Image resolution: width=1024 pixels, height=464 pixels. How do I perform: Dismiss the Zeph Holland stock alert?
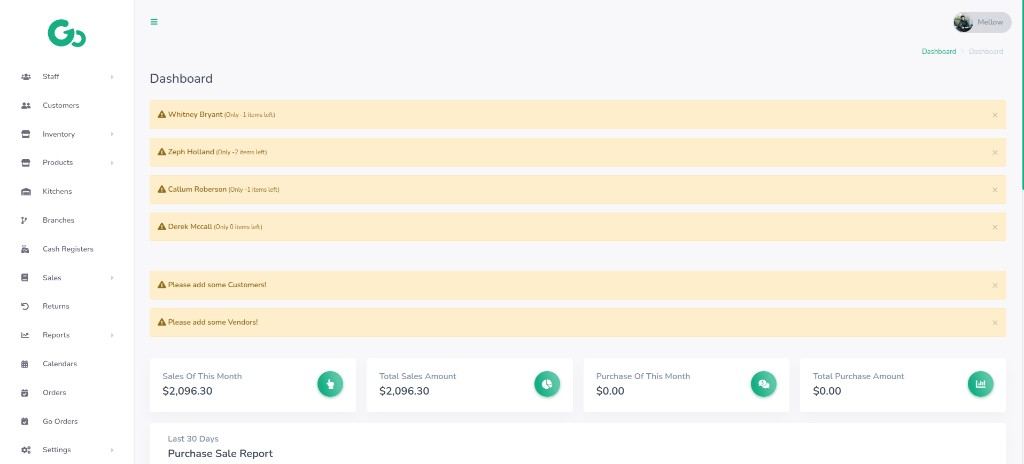995,152
